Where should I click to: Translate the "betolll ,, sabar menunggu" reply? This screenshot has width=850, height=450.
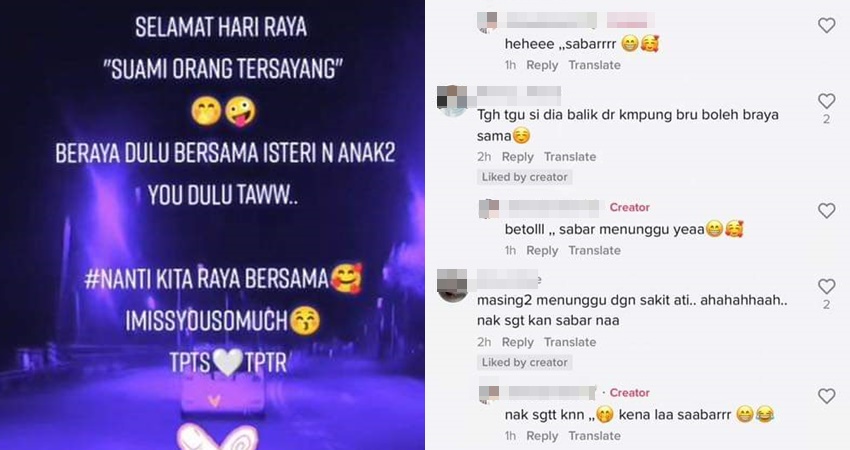pyautogui.click(x=594, y=250)
